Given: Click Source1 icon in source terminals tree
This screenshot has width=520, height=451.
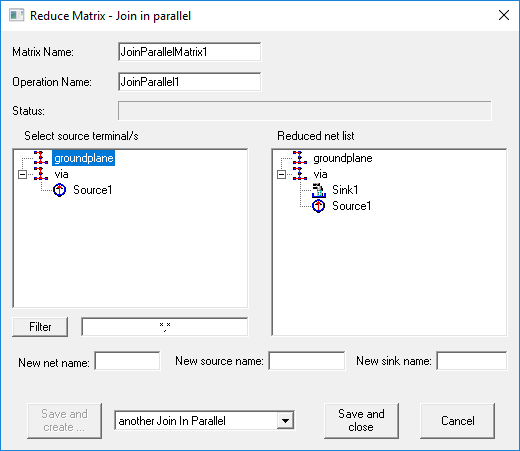Looking at the screenshot, I should click(x=60, y=190).
